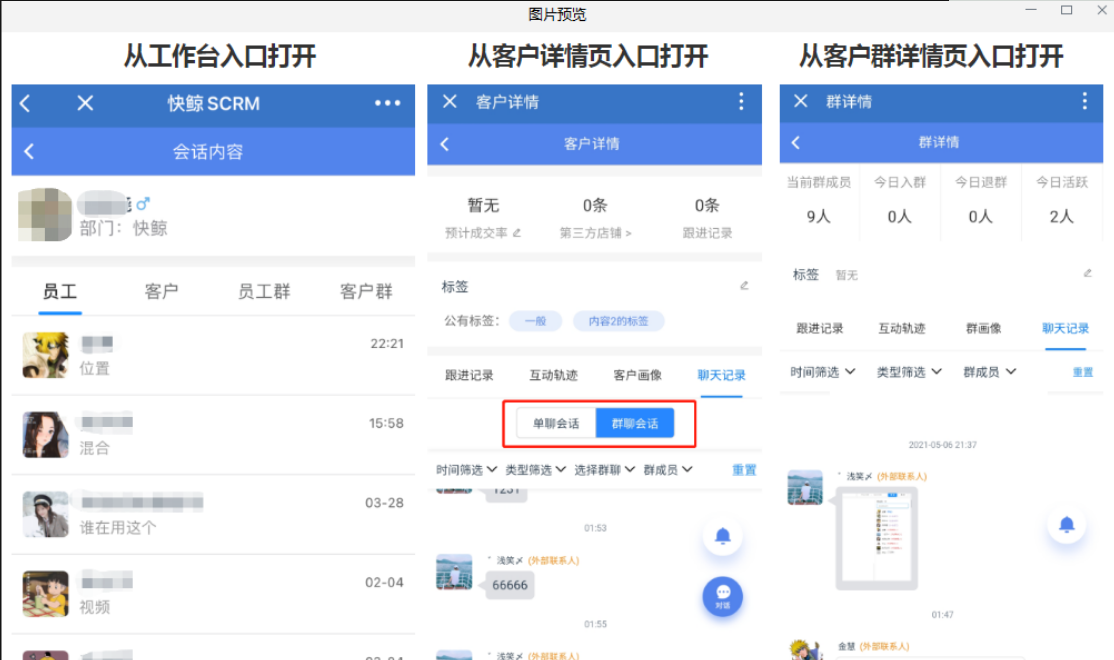Maximize the 图片预览 window

(1066, 10)
